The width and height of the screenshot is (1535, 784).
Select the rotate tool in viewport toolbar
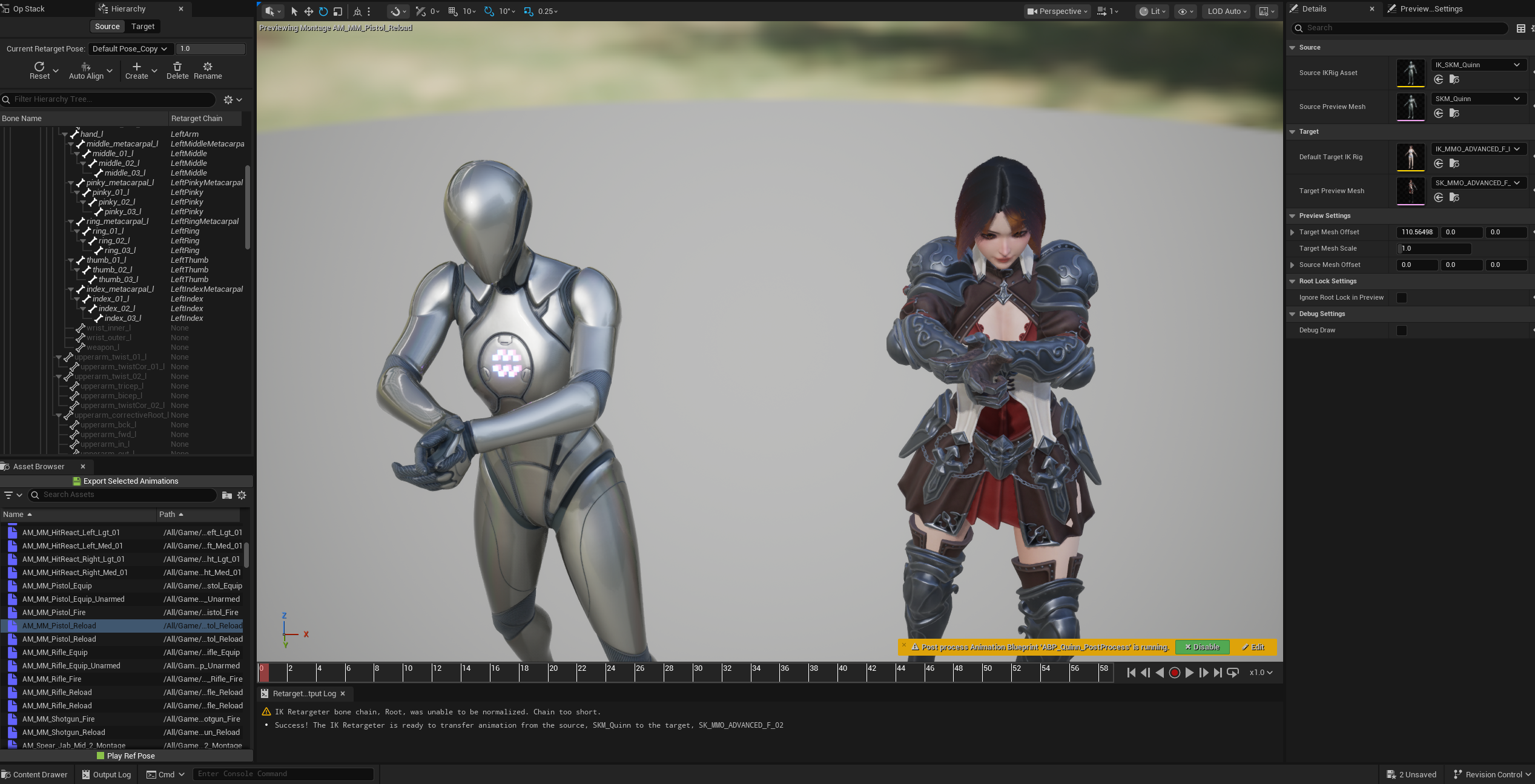pos(323,12)
